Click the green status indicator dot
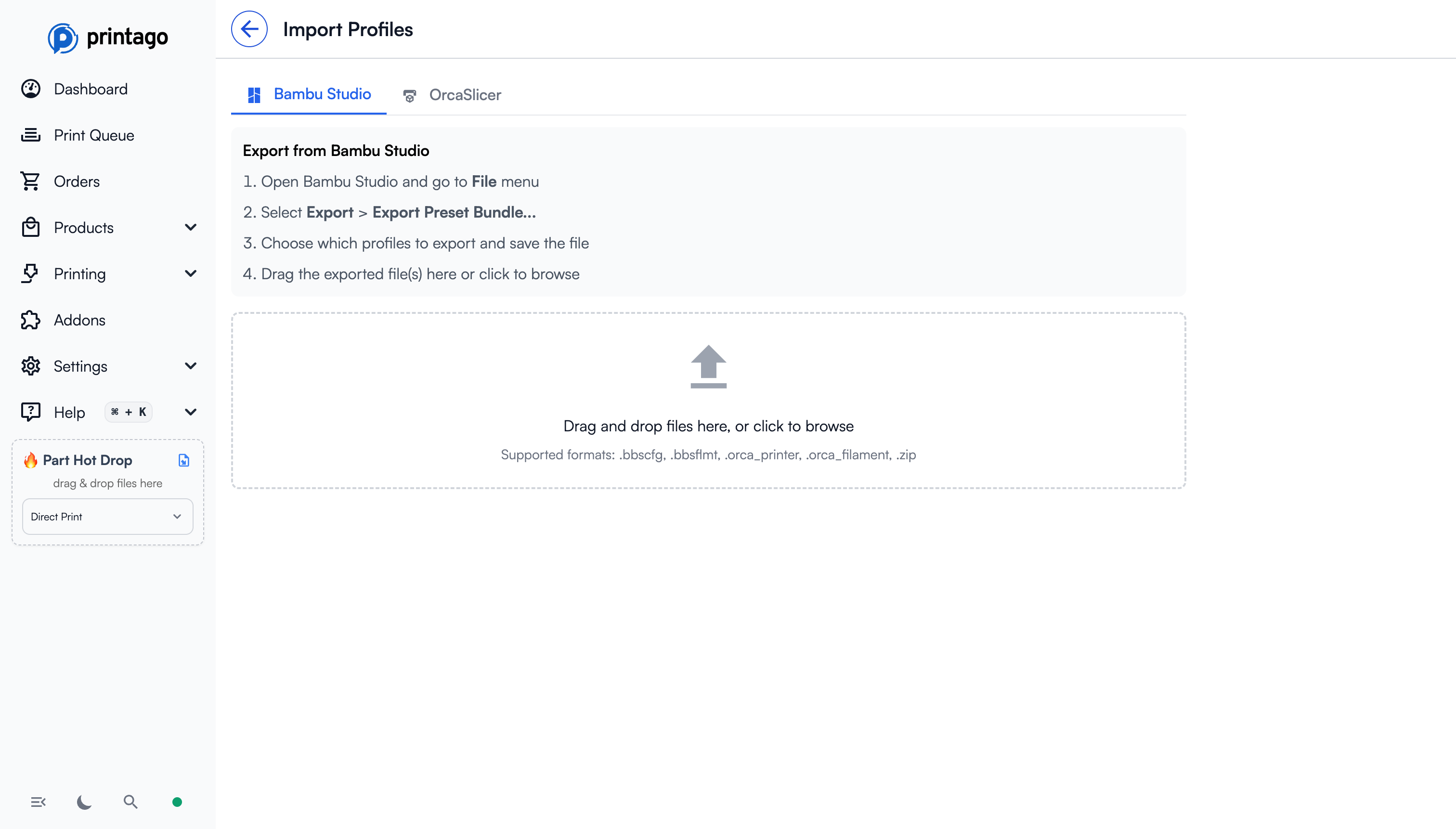Screen dimensions: 1456x829 177,801
